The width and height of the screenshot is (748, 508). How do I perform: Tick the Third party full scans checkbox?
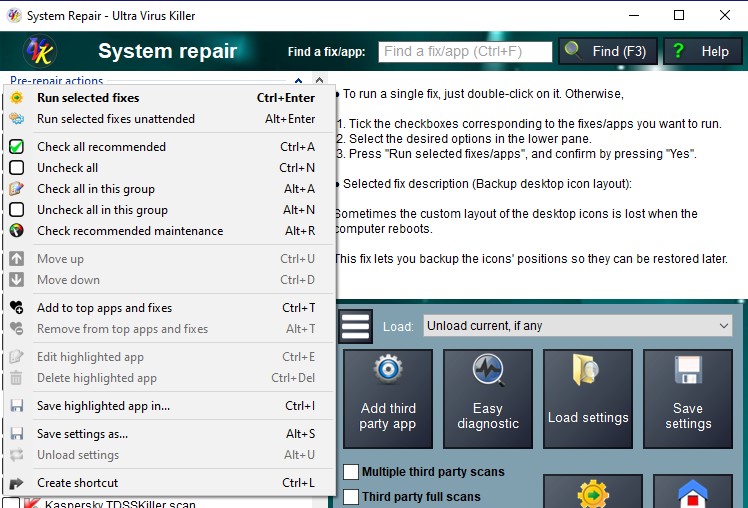coord(351,497)
